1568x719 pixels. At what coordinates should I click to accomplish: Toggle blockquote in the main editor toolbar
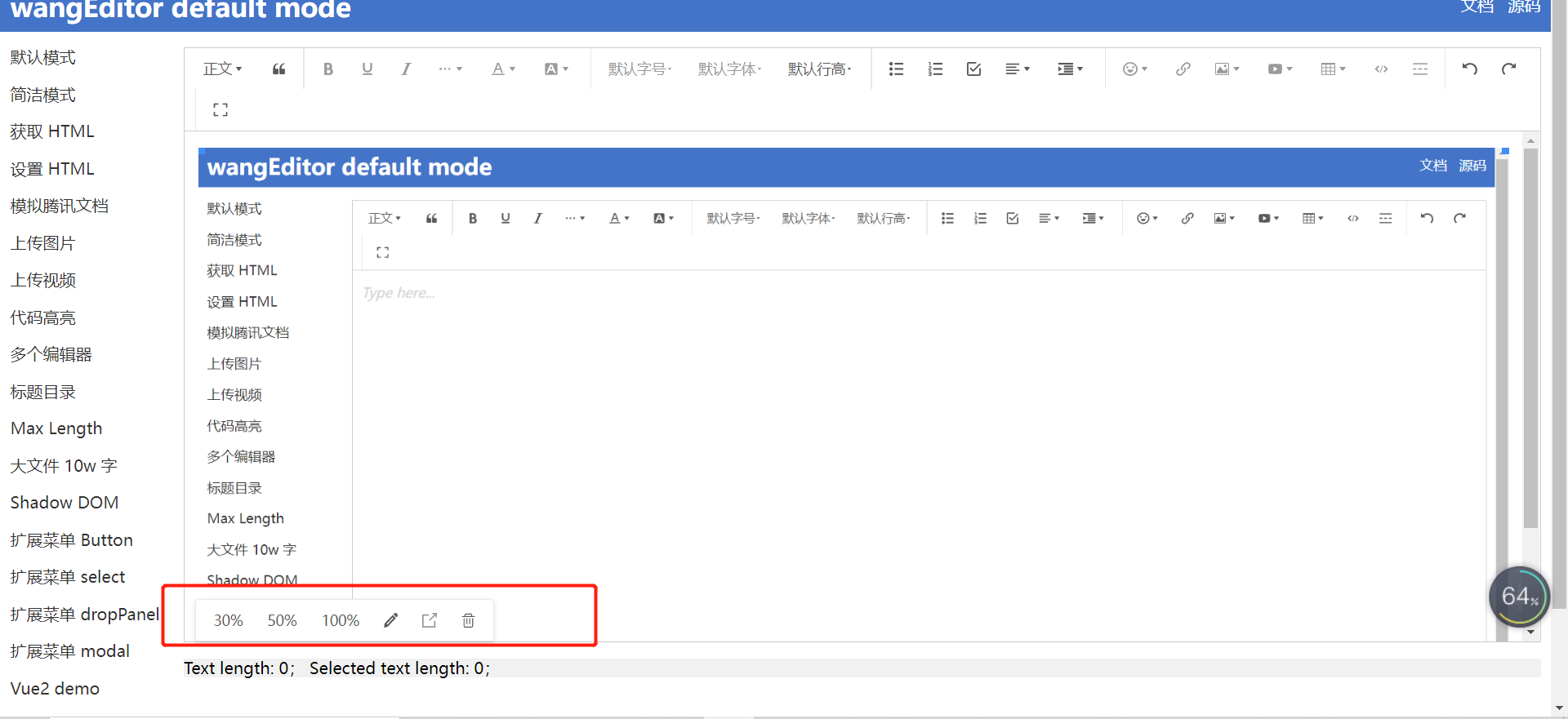pos(278,69)
